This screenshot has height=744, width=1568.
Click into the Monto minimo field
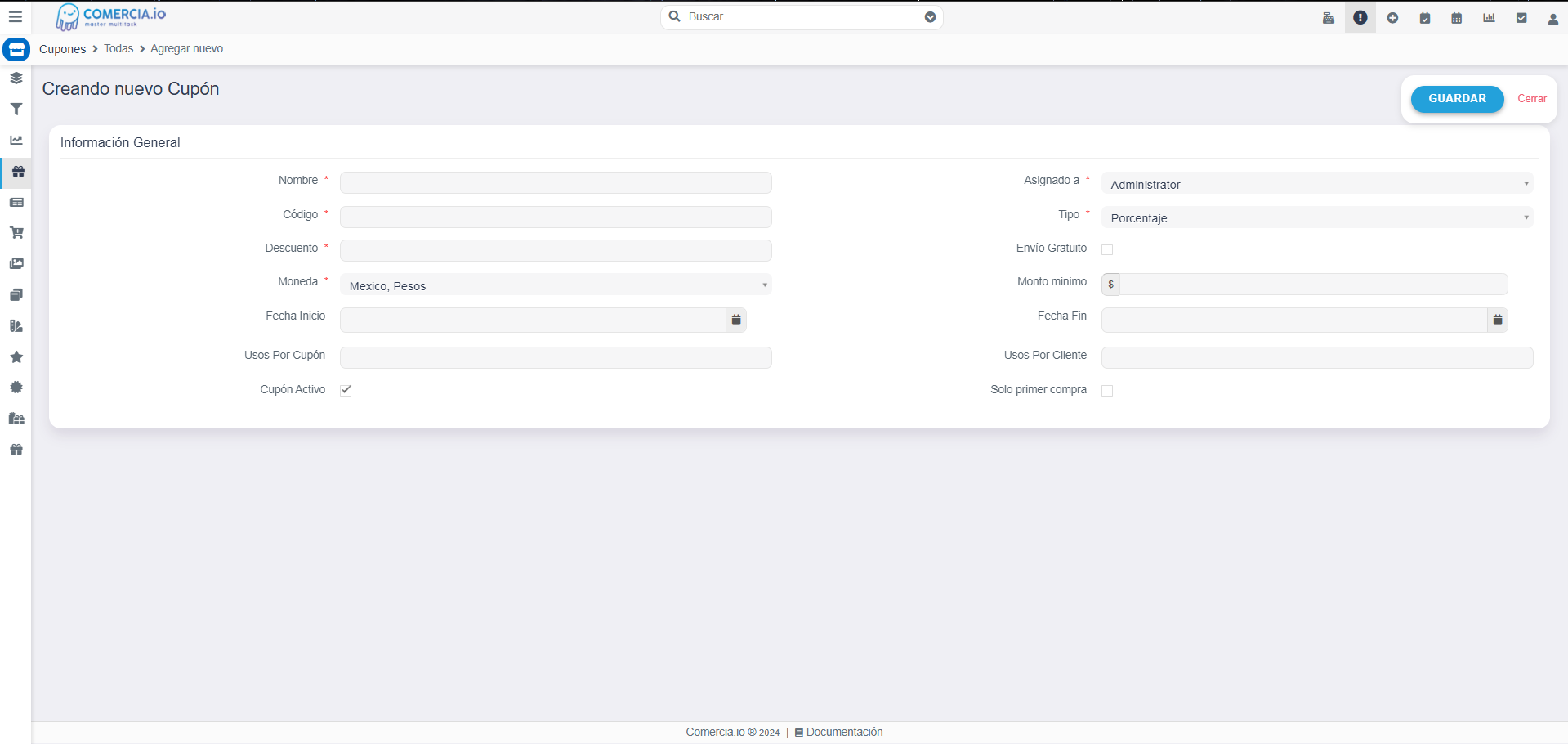(x=1314, y=285)
